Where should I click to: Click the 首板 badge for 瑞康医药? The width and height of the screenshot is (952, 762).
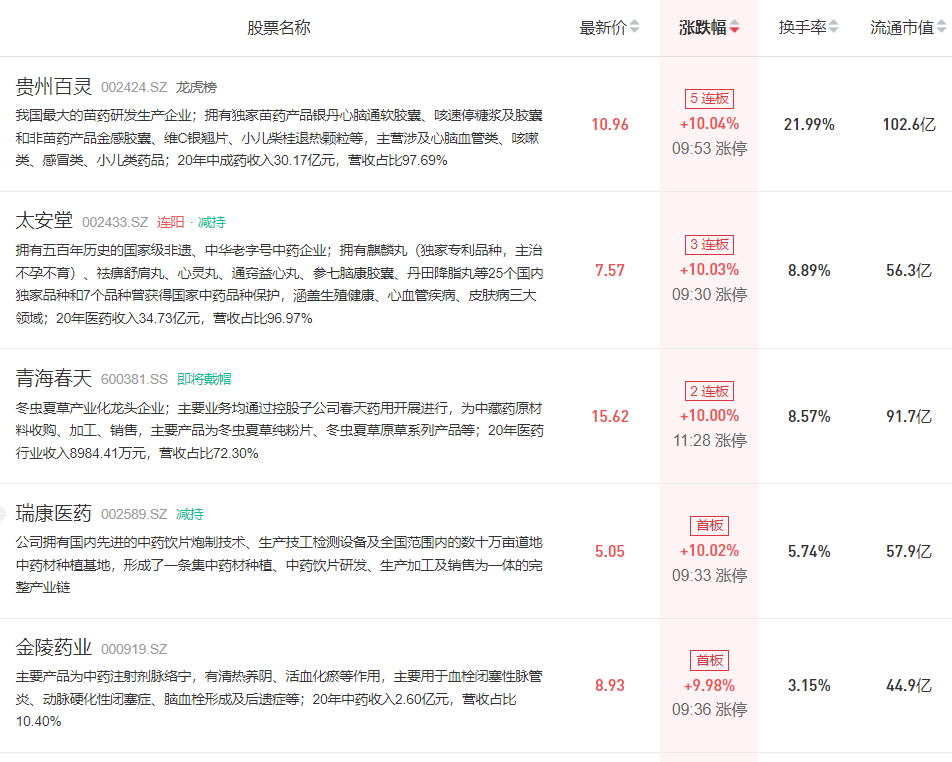pyautogui.click(x=709, y=525)
